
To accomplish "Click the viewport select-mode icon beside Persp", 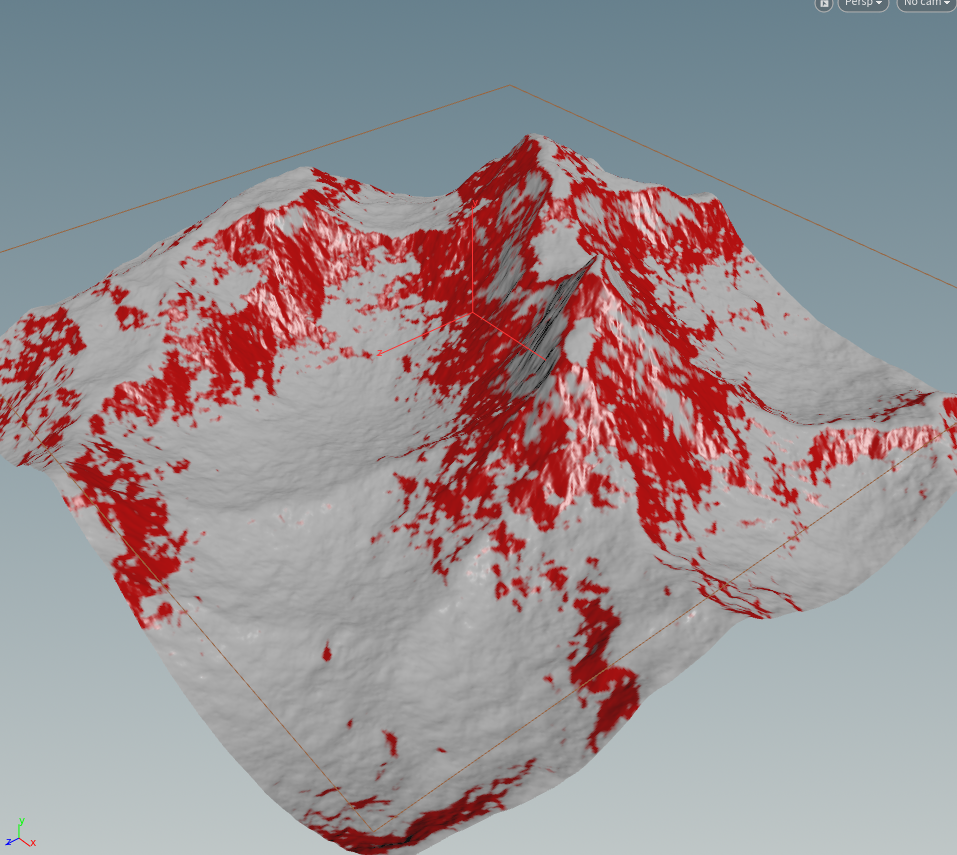I will 823,4.
